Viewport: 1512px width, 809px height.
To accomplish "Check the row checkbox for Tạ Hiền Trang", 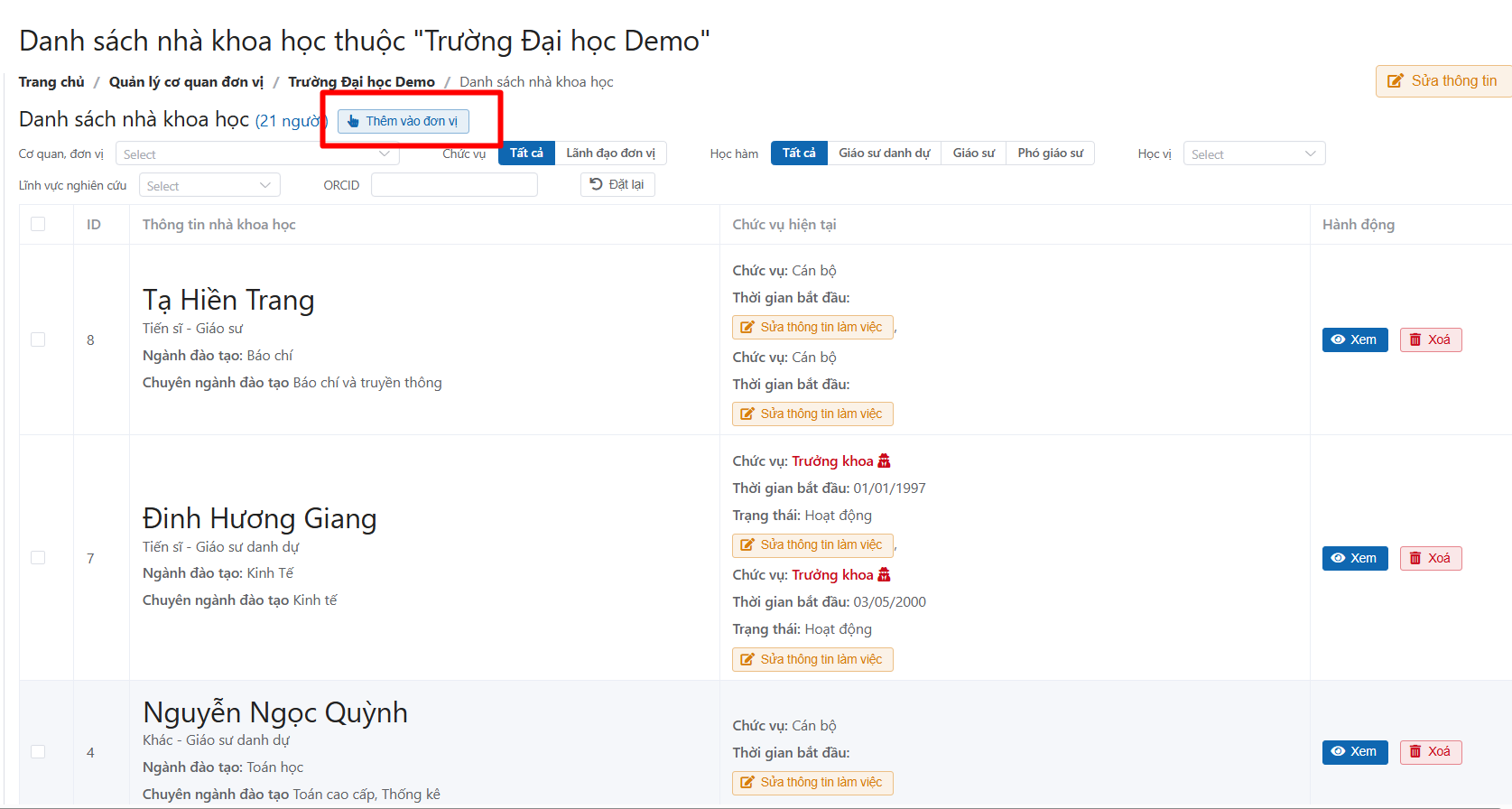I will (38, 339).
